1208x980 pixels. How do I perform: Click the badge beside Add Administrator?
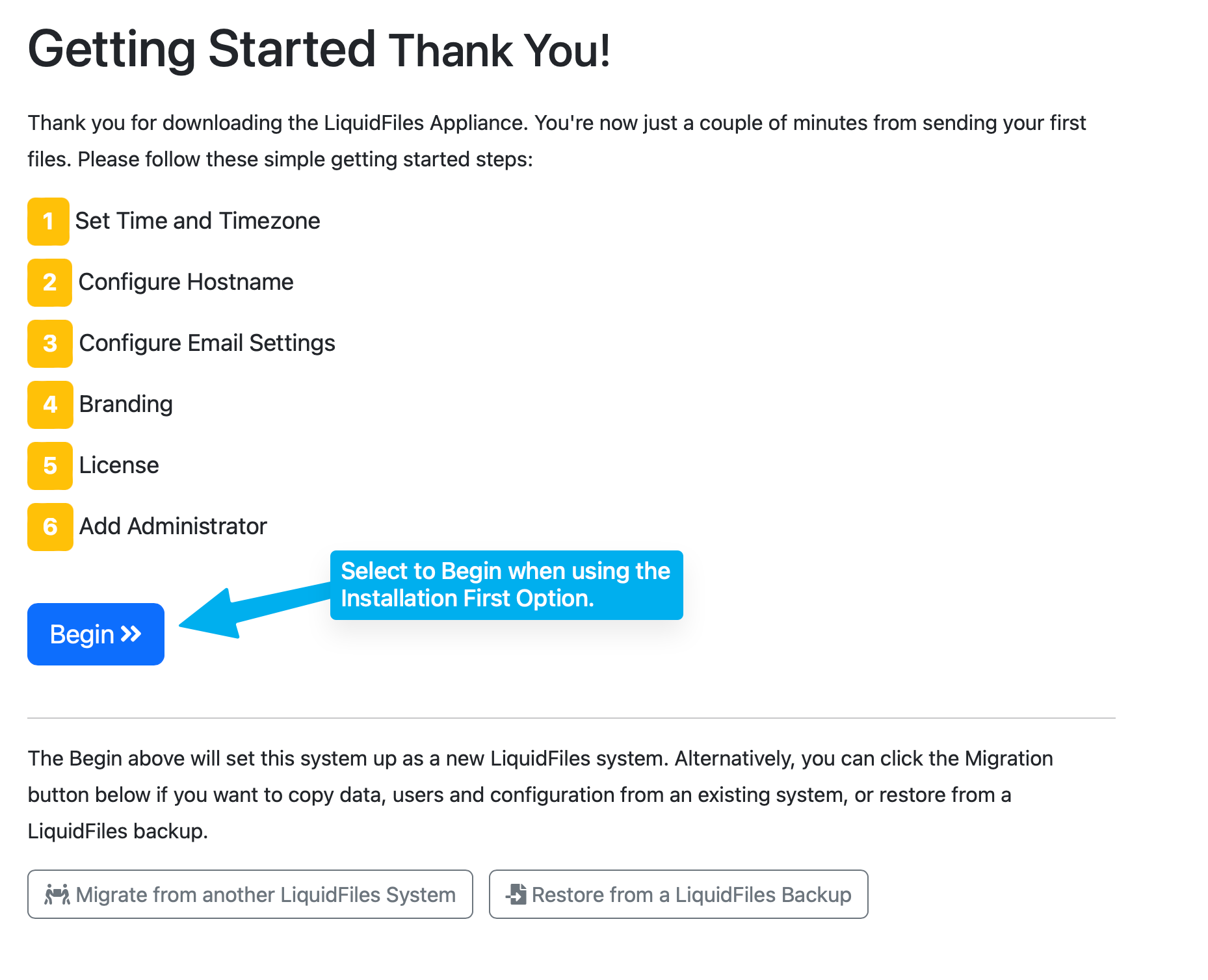pos(50,526)
